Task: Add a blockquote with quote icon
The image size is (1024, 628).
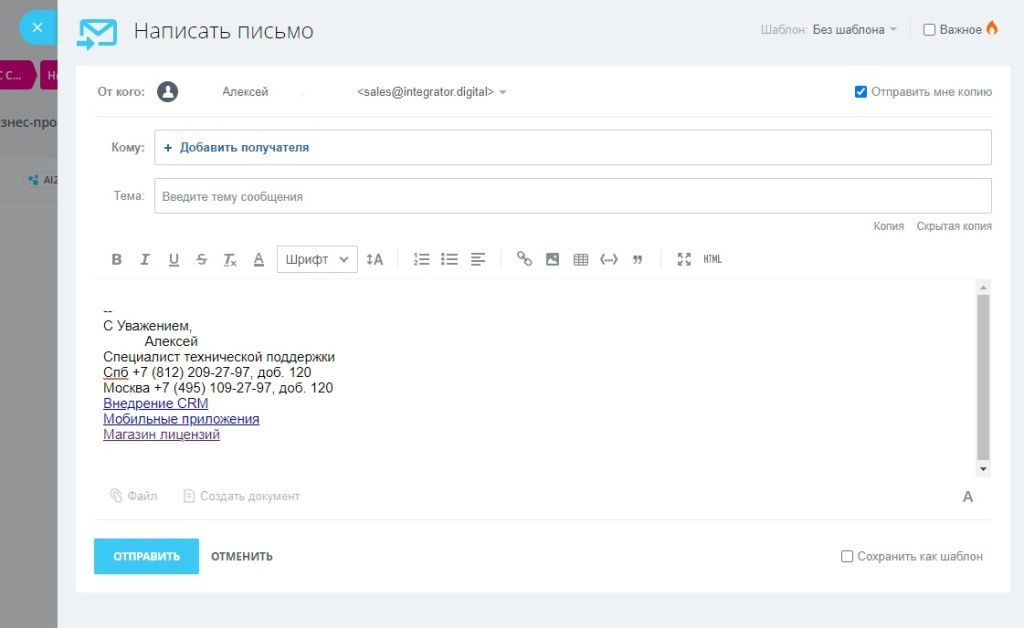Action: [637, 260]
